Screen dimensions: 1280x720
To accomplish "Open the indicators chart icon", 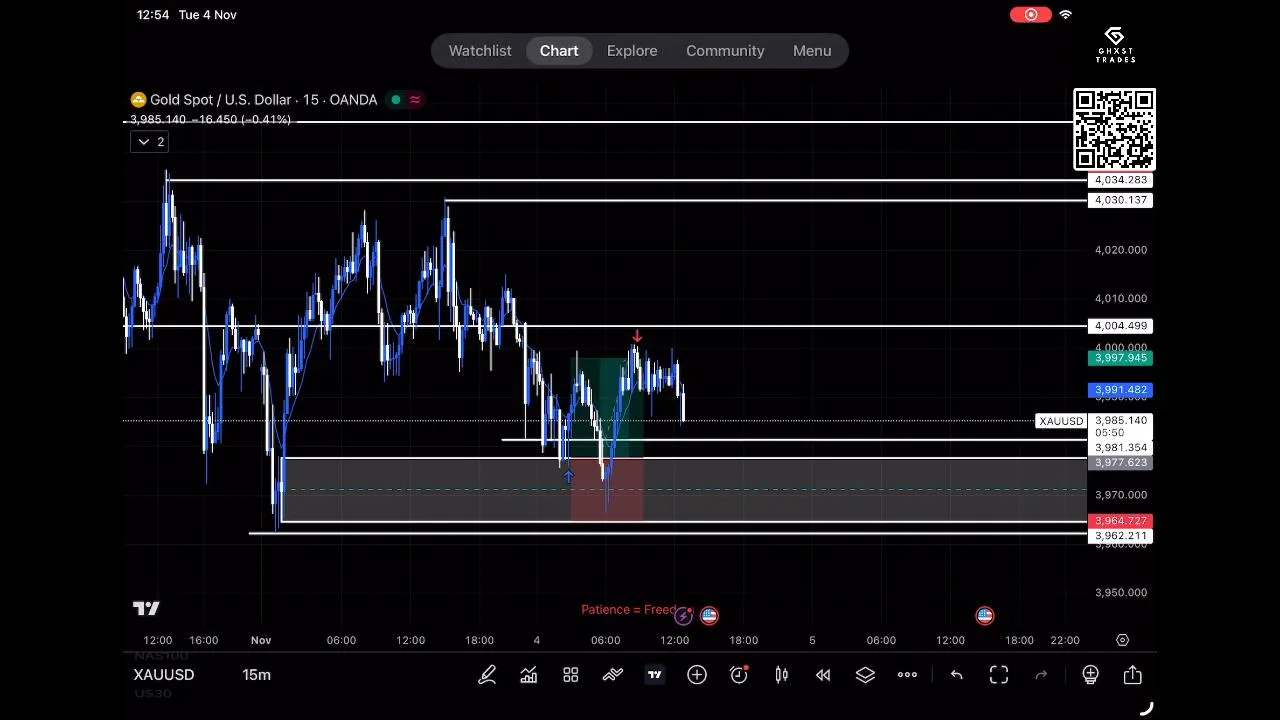I will [529, 675].
